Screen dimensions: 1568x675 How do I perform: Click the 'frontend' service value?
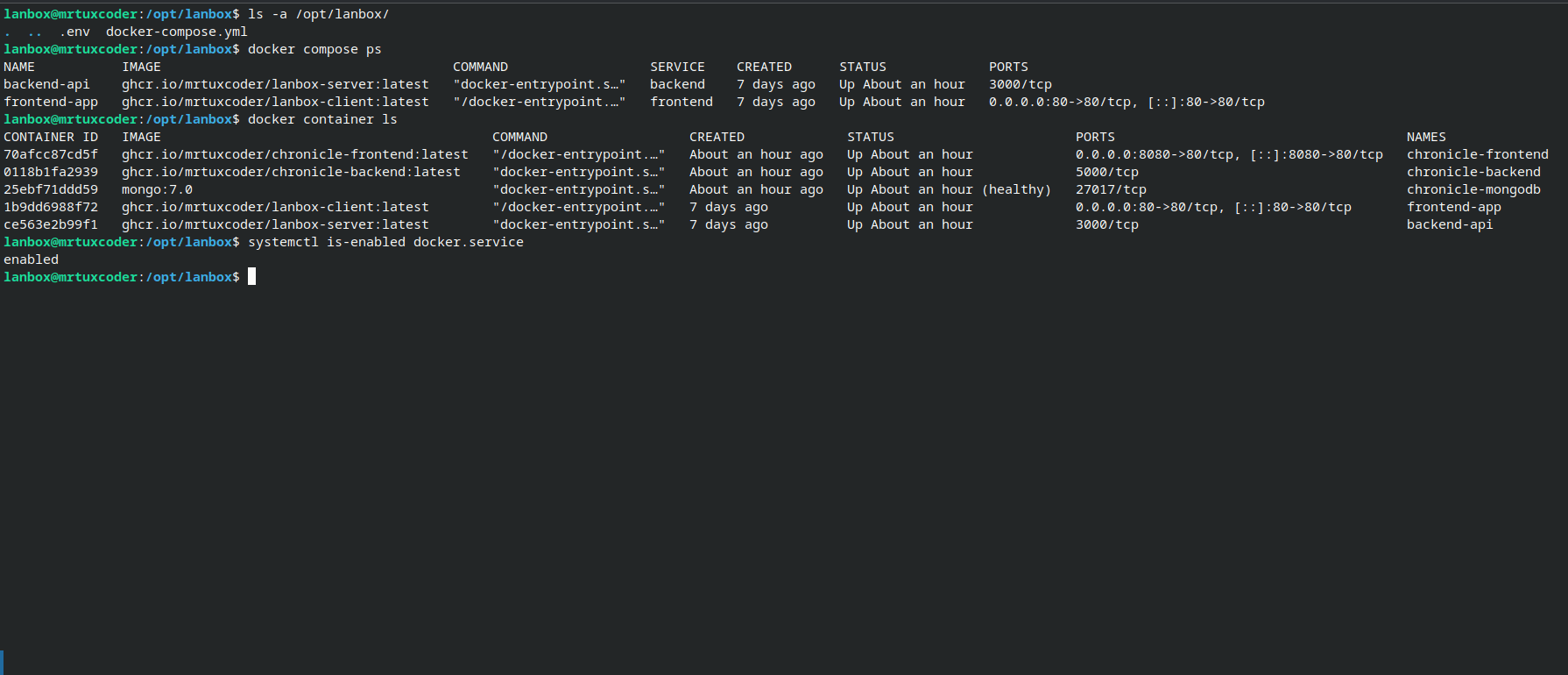682,102
